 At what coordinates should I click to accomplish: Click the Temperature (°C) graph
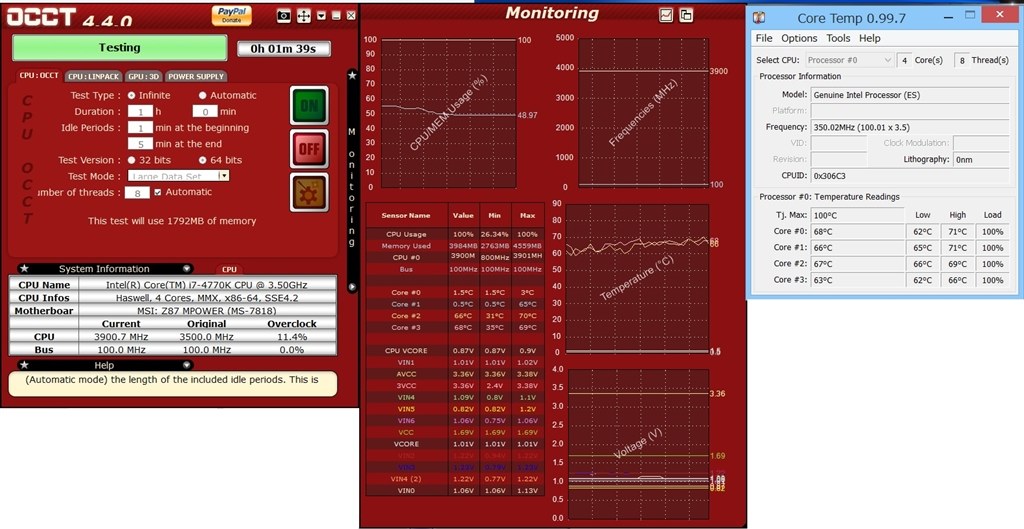pyautogui.click(x=637, y=278)
